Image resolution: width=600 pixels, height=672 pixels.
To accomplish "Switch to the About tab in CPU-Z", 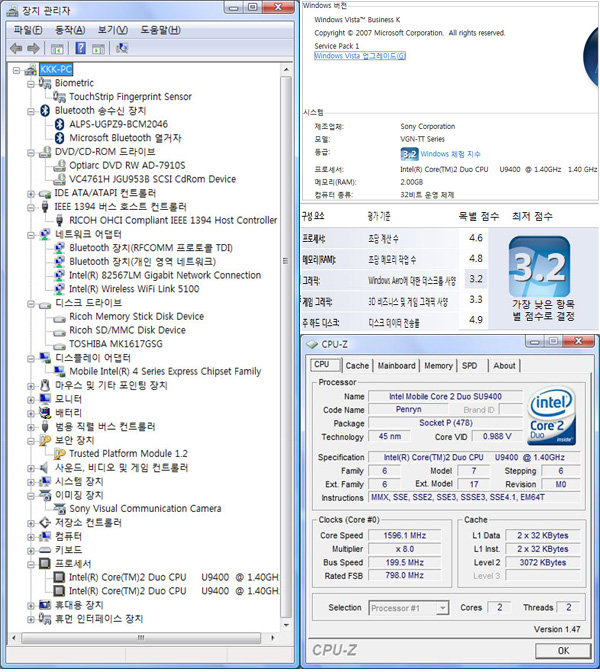I will pyautogui.click(x=504, y=366).
